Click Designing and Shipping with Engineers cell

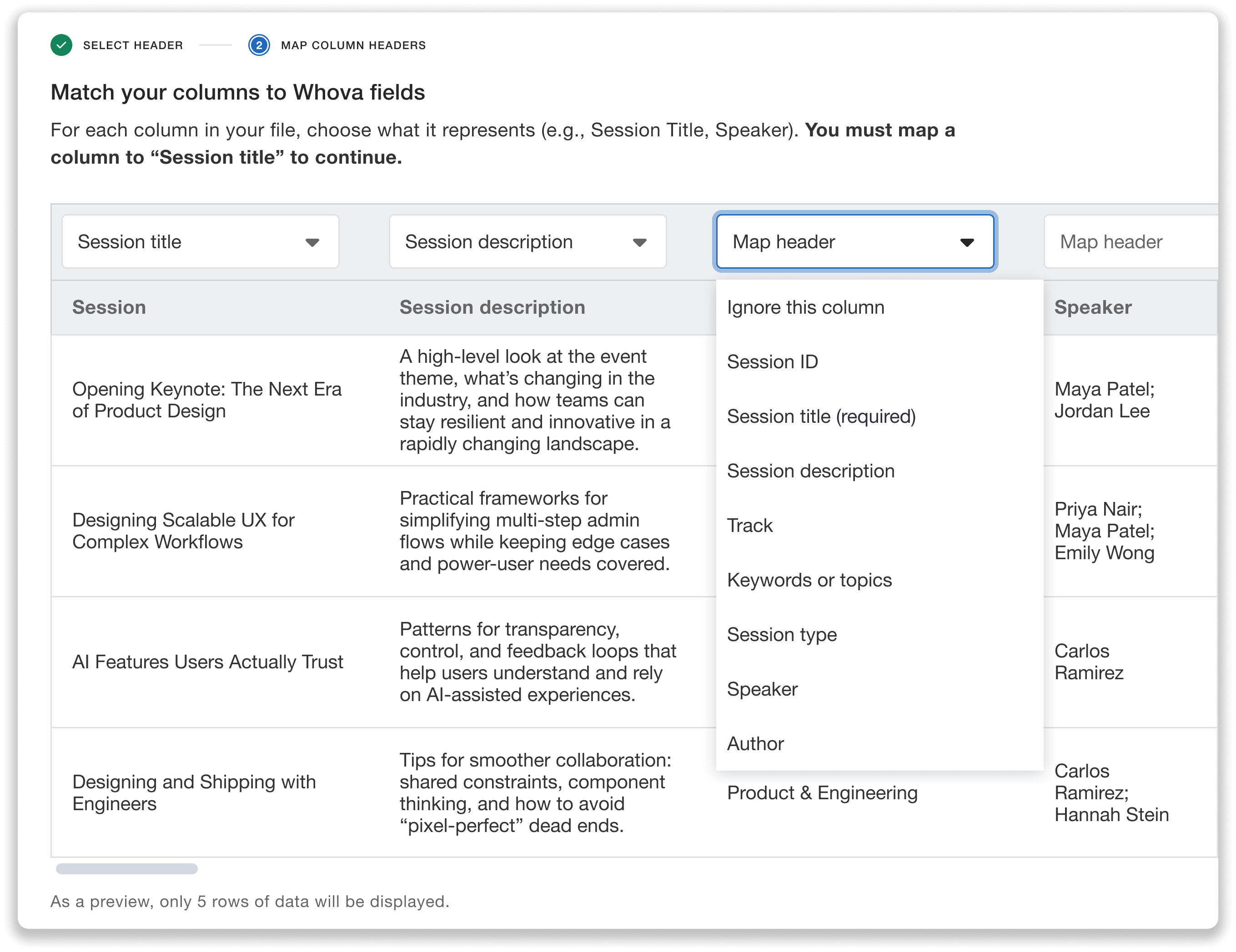click(x=215, y=792)
